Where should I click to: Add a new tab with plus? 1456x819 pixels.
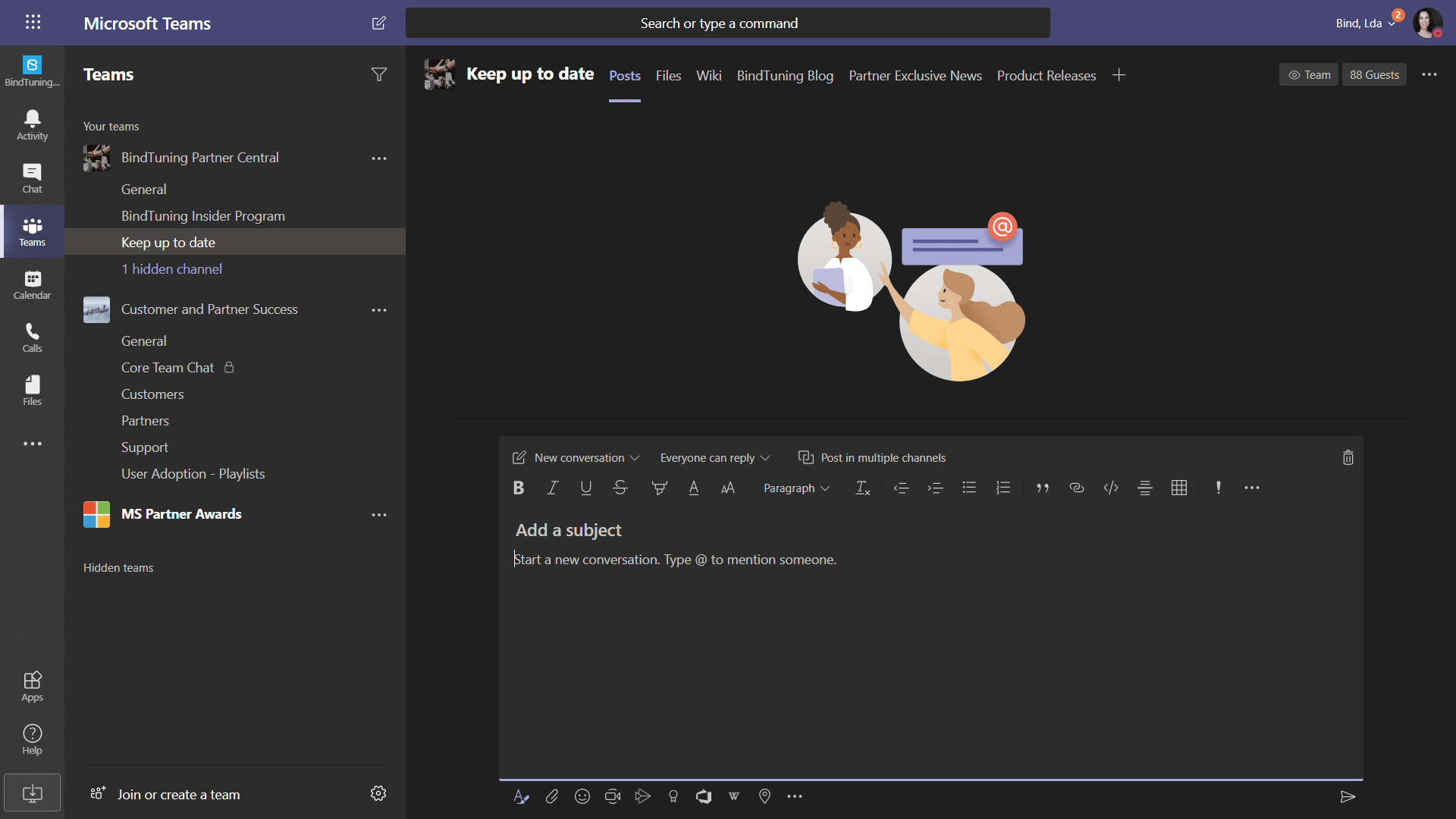click(1119, 74)
